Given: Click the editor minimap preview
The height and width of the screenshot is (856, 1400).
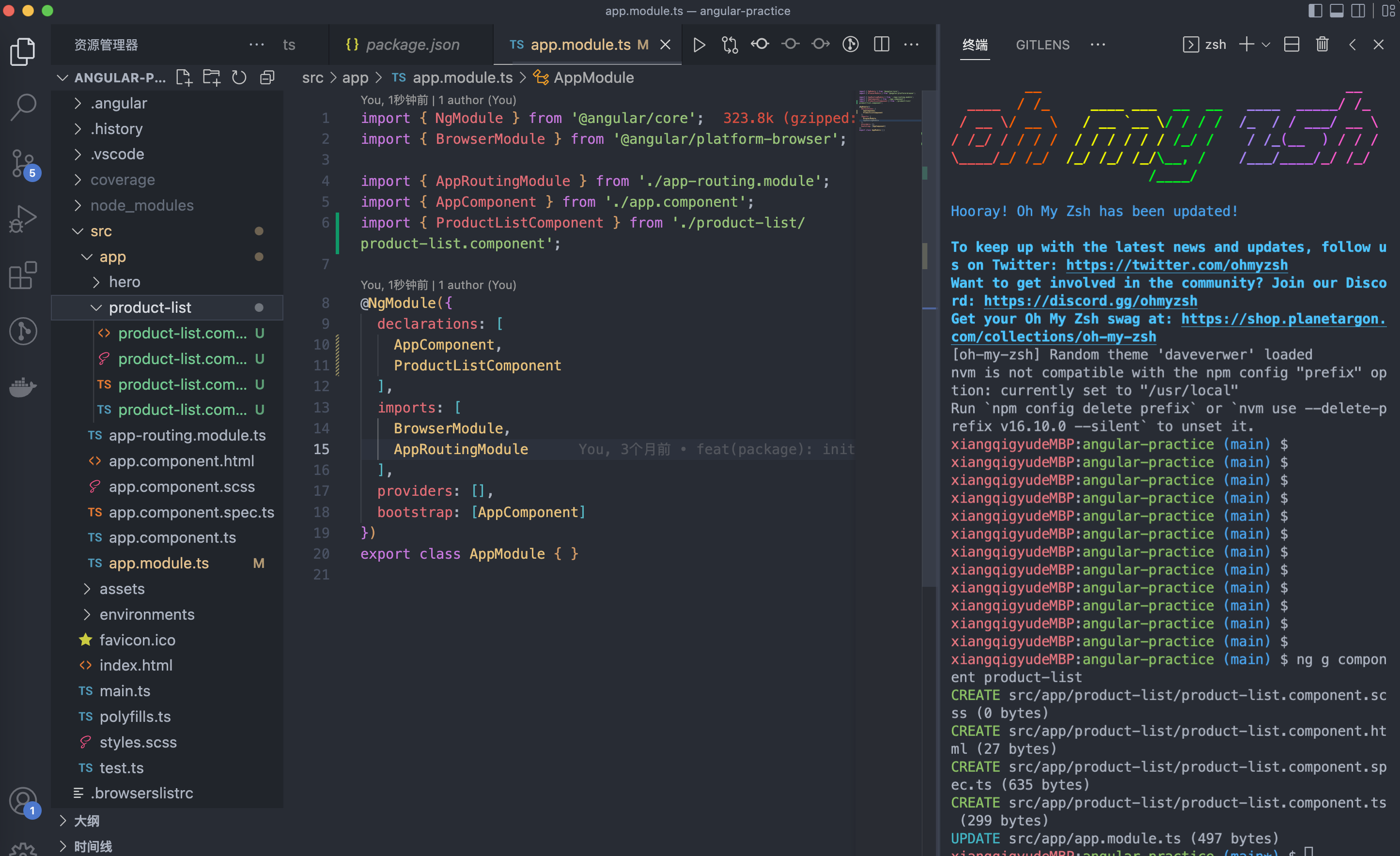Looking at the screenshot, I should coord(887,111).
